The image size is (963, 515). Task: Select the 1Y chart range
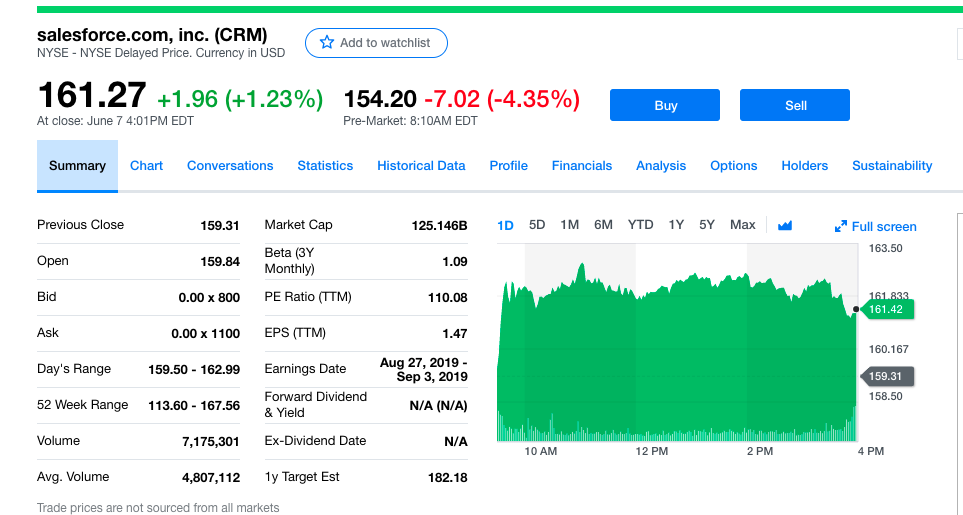coord(676,225)
